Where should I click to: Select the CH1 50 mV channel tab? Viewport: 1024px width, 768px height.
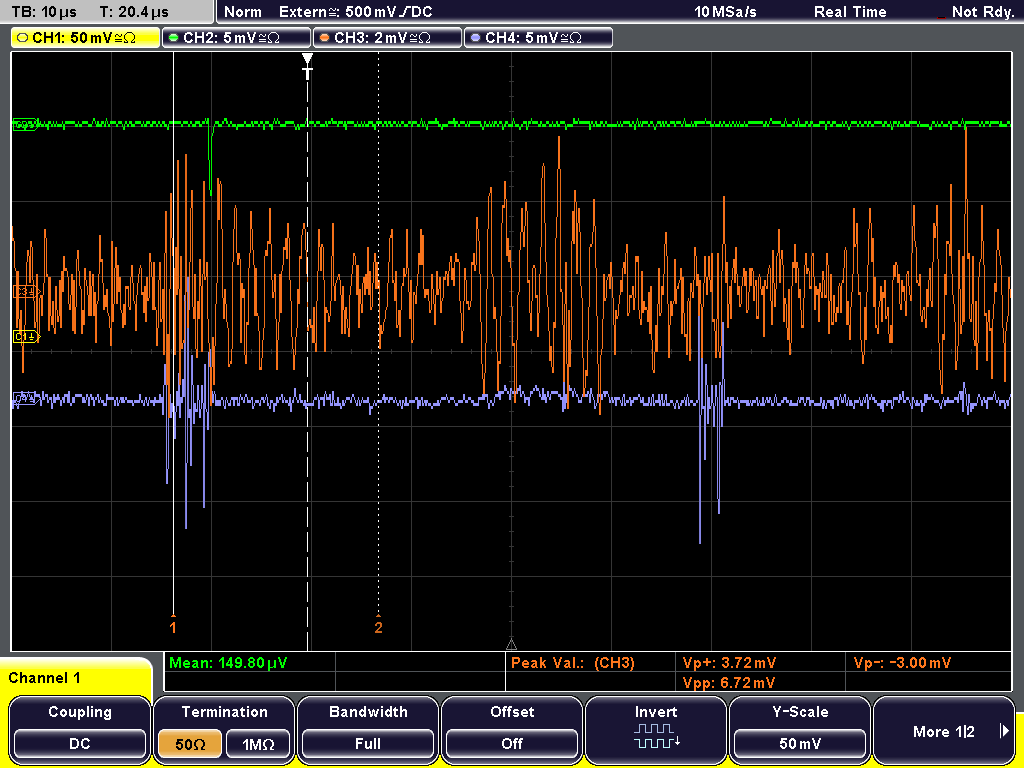tap(85, 38)
